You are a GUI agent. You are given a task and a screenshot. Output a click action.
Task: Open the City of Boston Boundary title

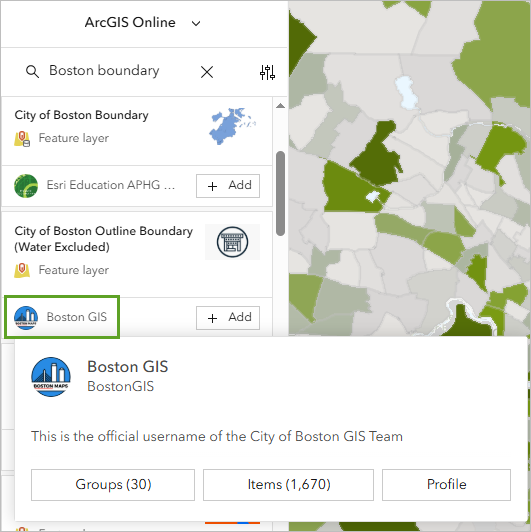81,115
